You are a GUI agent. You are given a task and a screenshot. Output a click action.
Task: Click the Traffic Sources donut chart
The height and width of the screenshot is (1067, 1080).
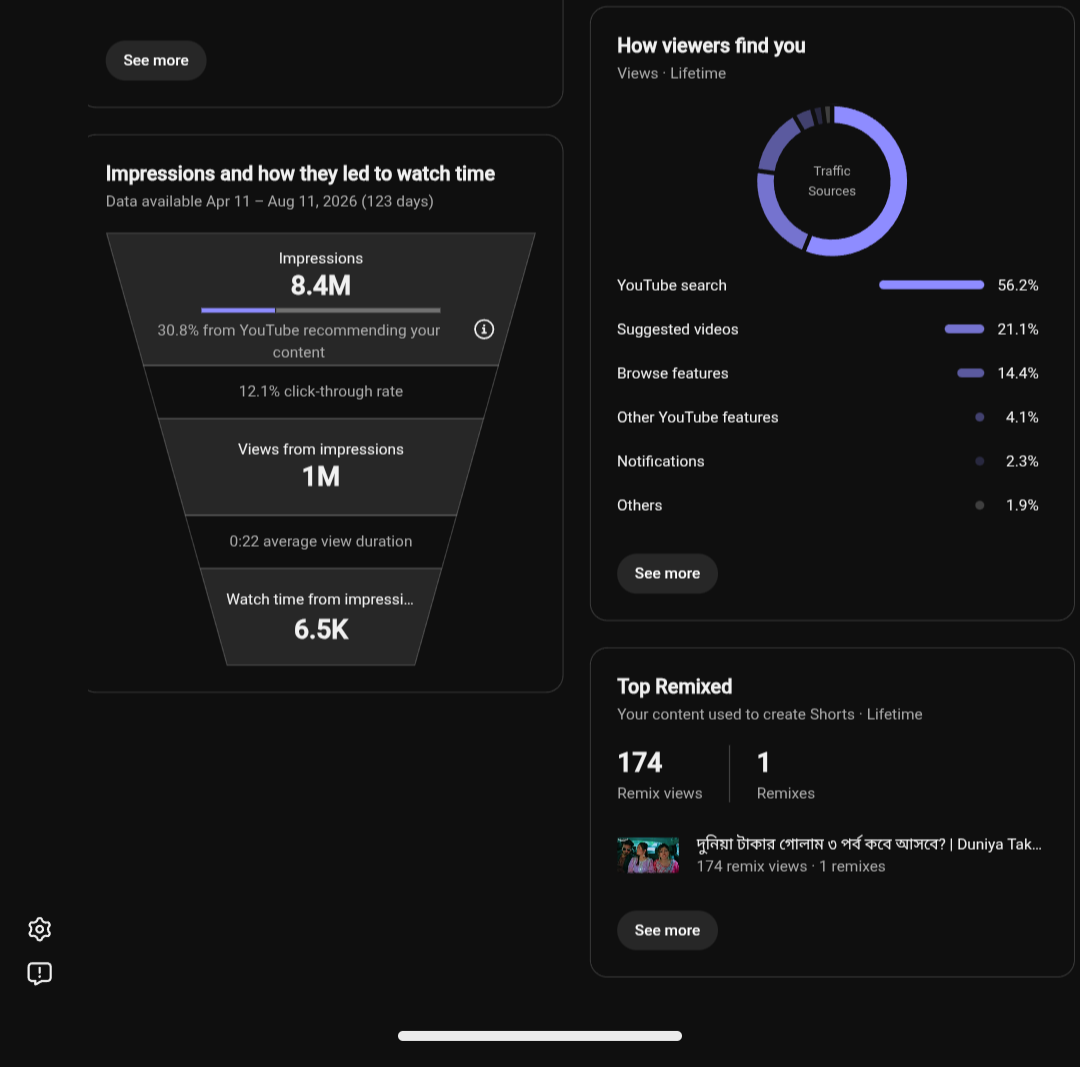pyautogui.click(x=831, y=181)
